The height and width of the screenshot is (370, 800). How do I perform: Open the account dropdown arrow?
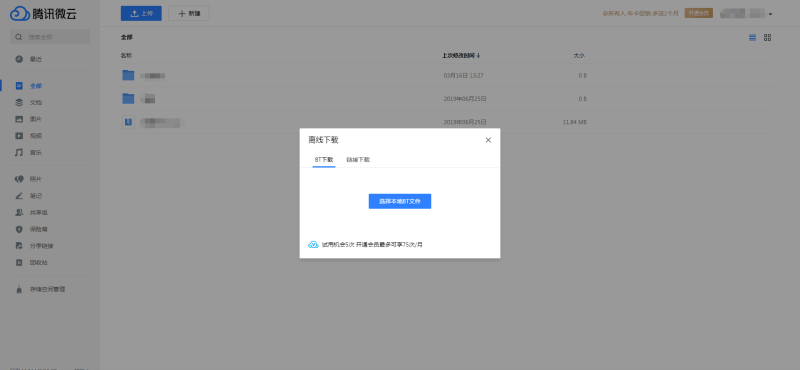point(770,14)
